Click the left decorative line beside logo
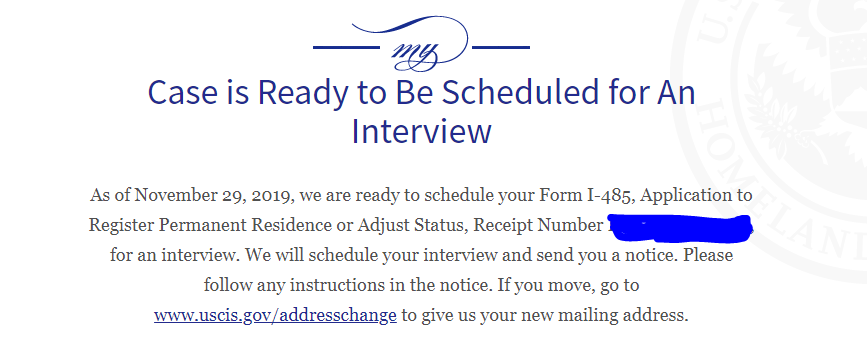The height and width of the screenshot is (364, 867). point(346,48)
